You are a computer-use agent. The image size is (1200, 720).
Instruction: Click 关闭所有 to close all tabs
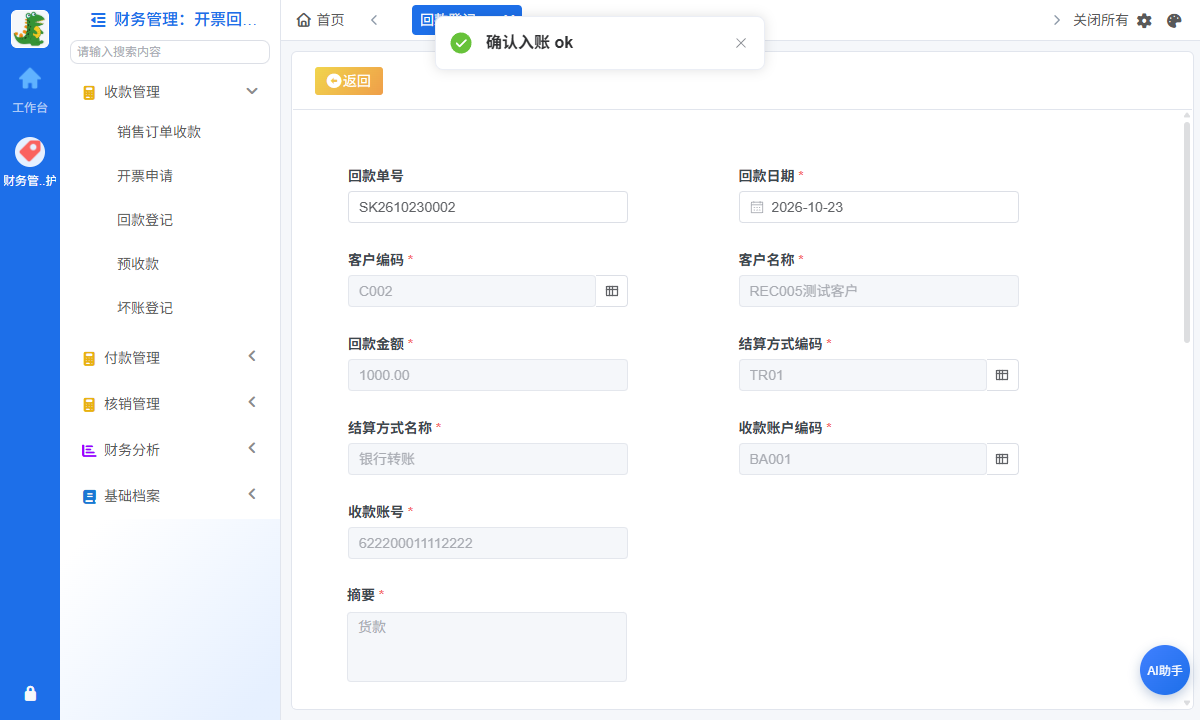1100,20
